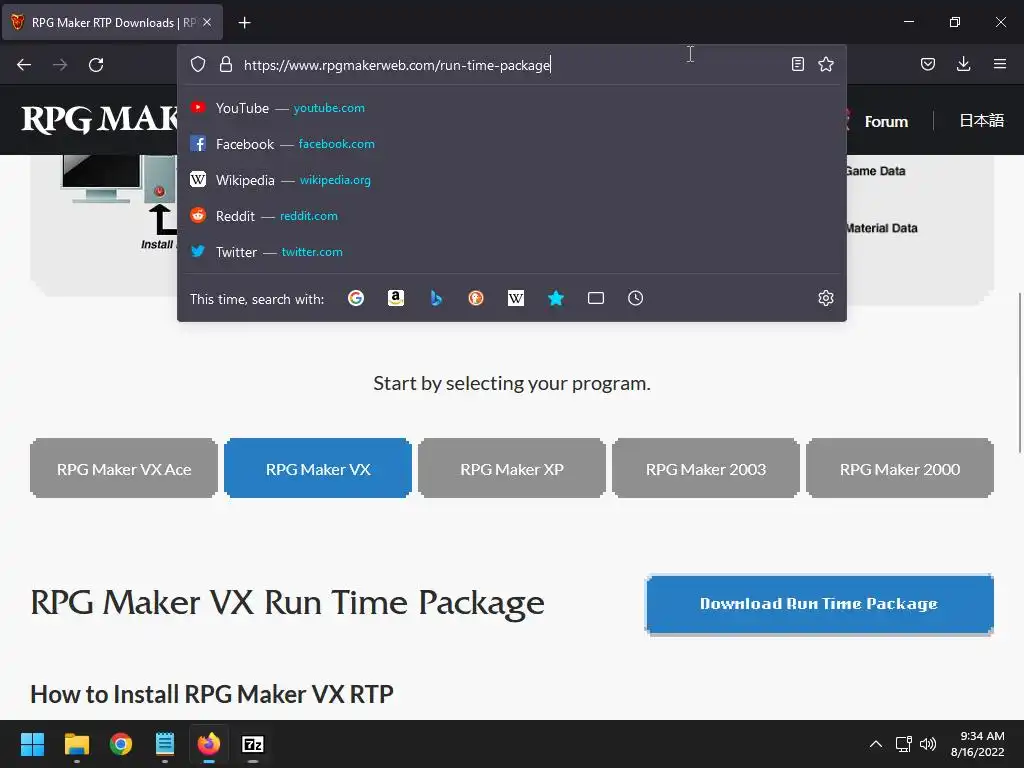Open the Forum link in site header

tap(886, 121)
